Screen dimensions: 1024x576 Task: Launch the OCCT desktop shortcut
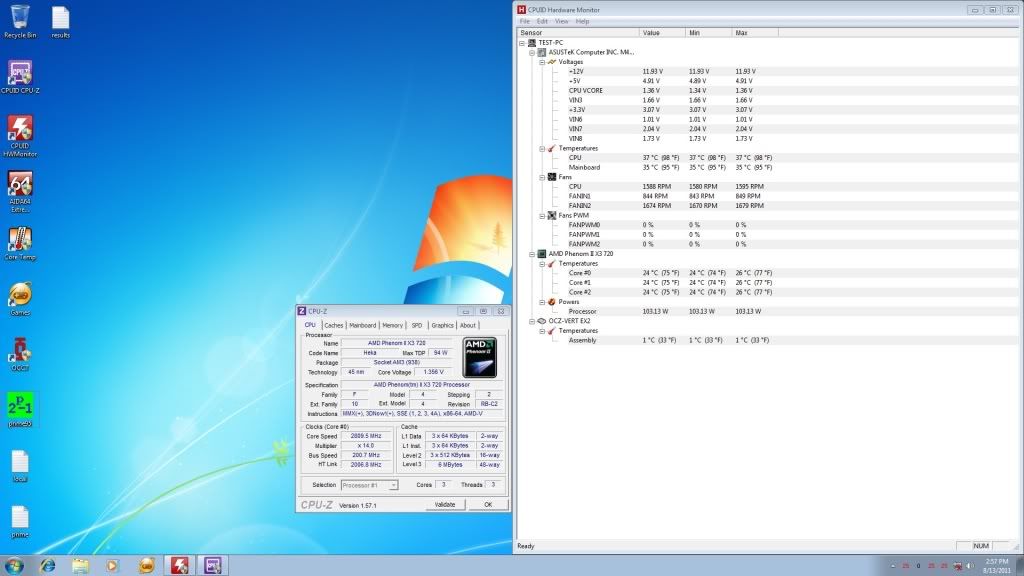[x=20, y=354]
